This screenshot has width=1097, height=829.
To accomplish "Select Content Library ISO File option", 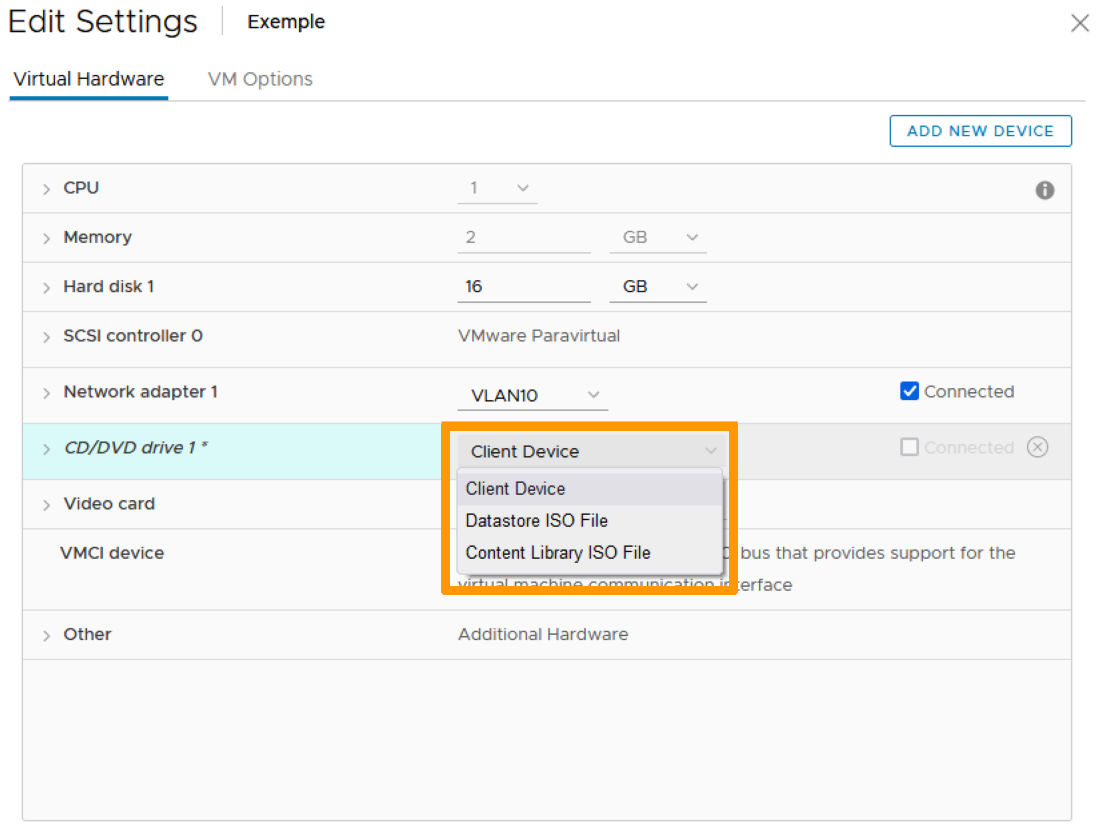I will click(558, 553).
